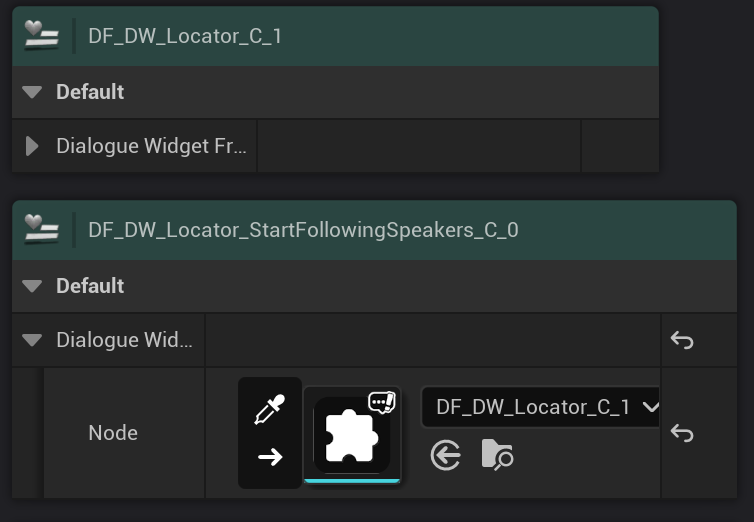754x522 pixels.
Task: Click the Node property label
Action: [113, 433]
